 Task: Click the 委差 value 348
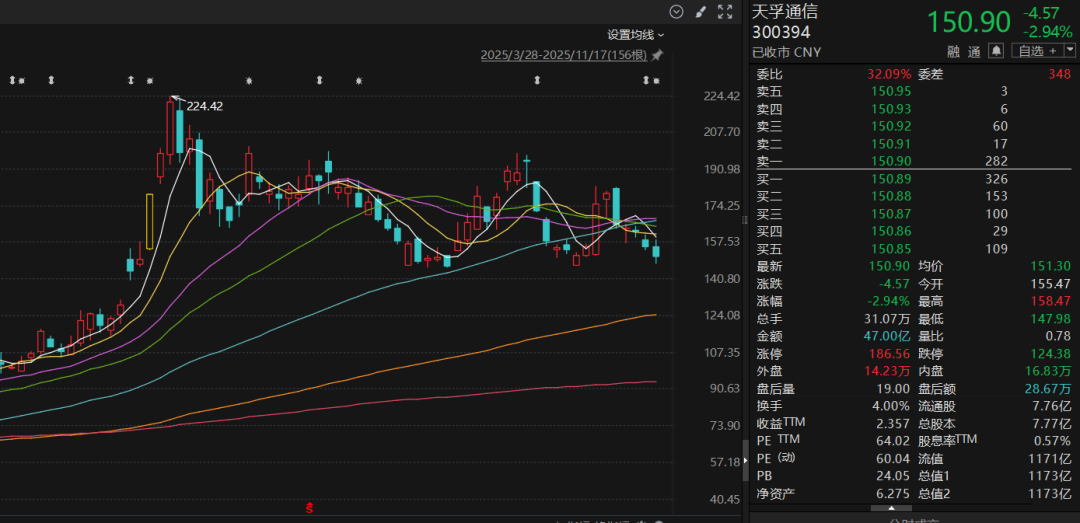click(x=1061, y=74)
